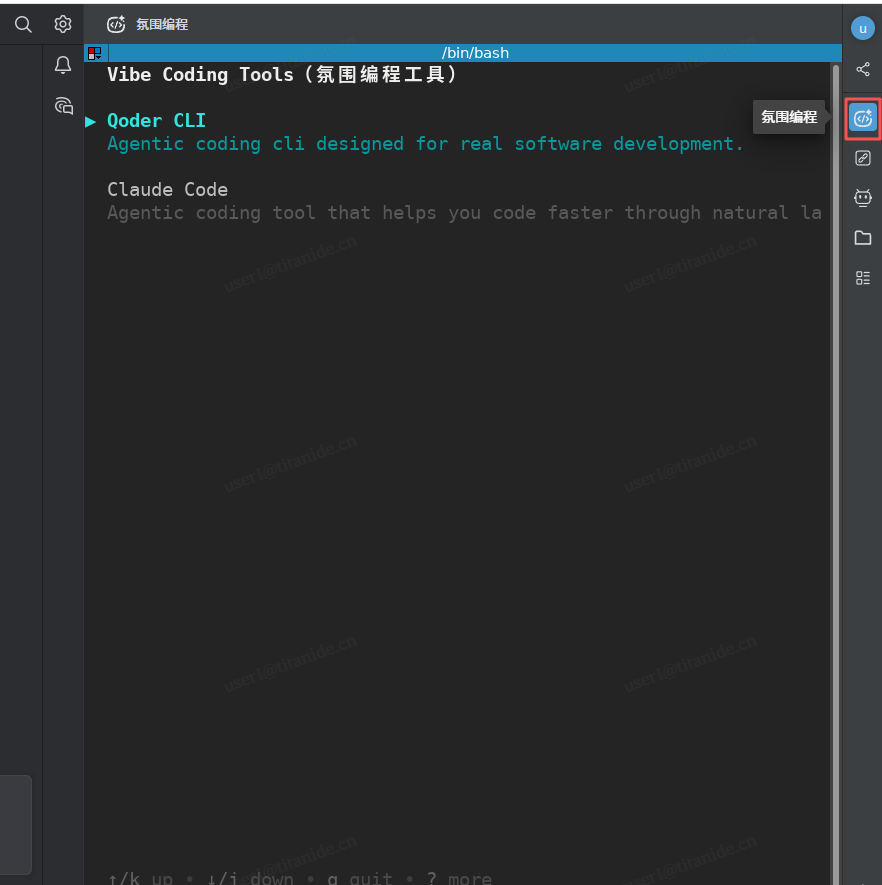The width and height of the screenshot is (882, 885).
Task: Open the robot assistant icon
Action: 863,198
